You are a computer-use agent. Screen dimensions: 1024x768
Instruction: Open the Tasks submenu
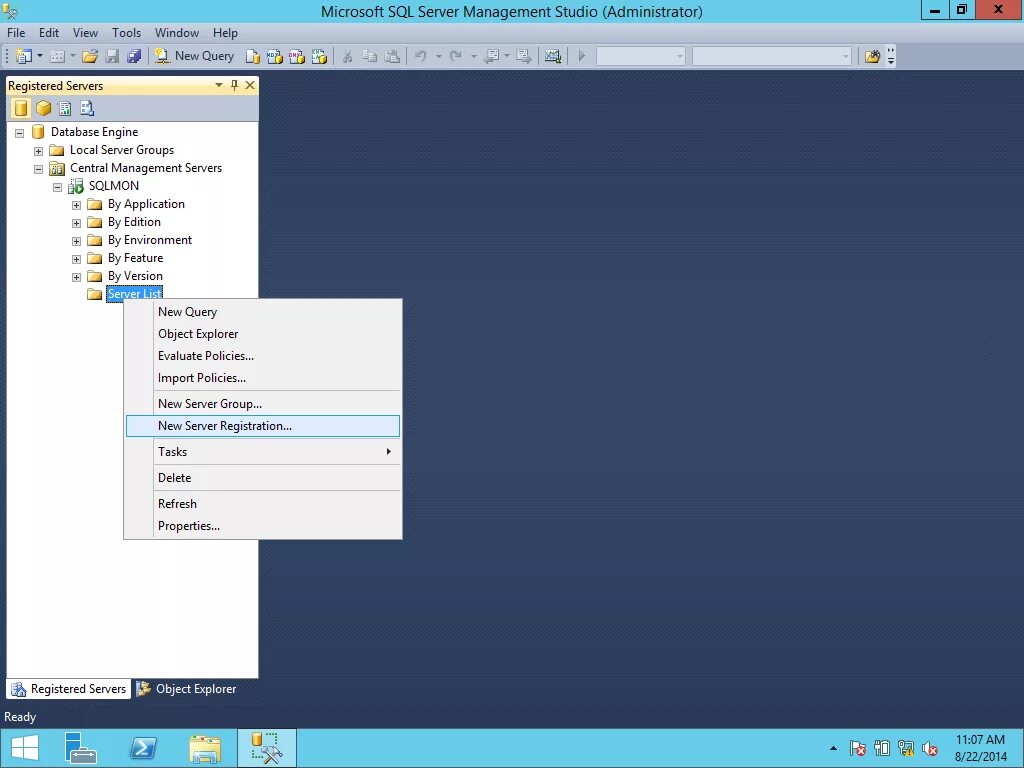pyautogui.click(x=263, y=452)
